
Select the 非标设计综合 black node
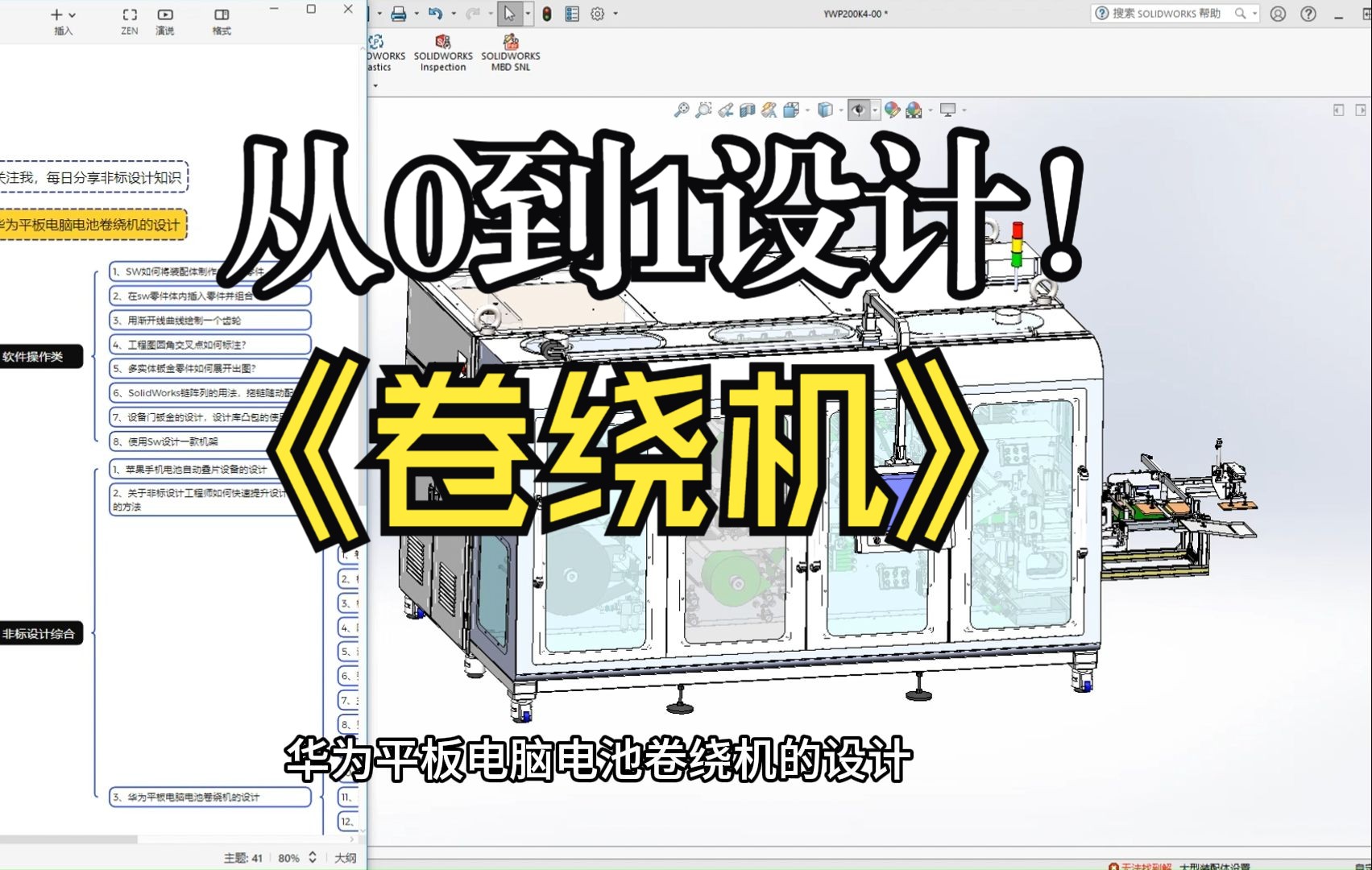[41, 633]
